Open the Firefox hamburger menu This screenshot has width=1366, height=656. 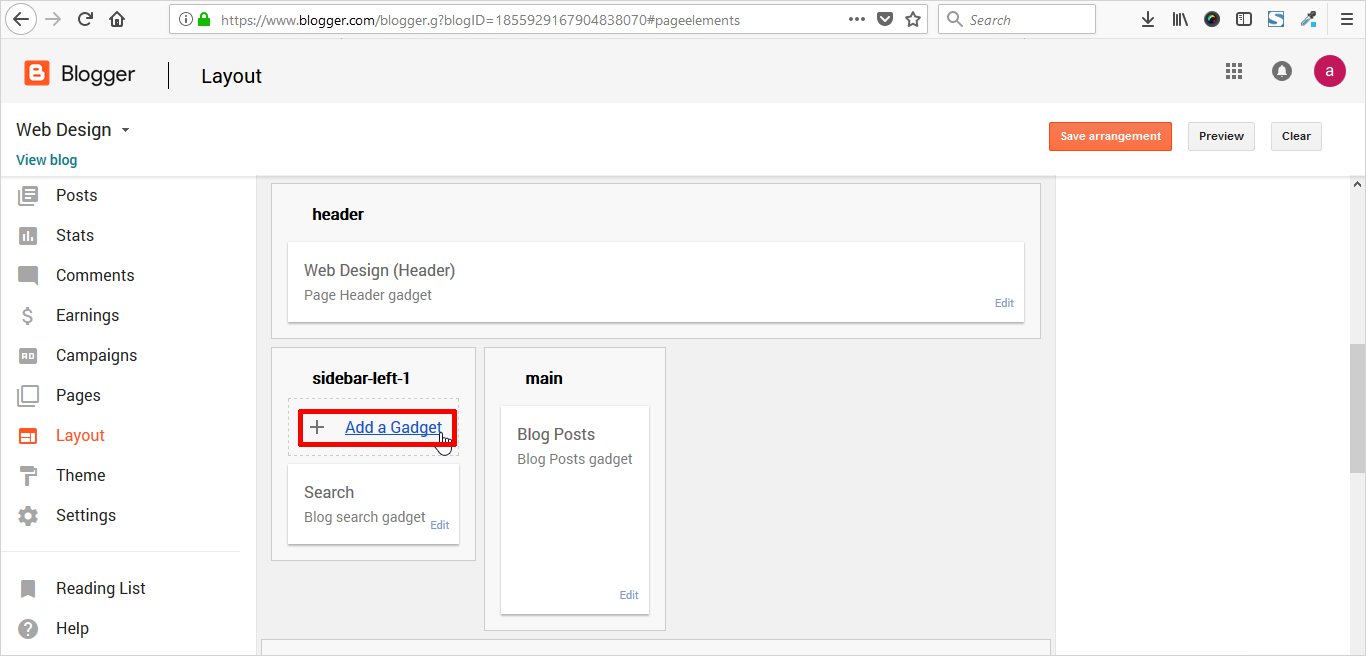(x=1346, y=19)
